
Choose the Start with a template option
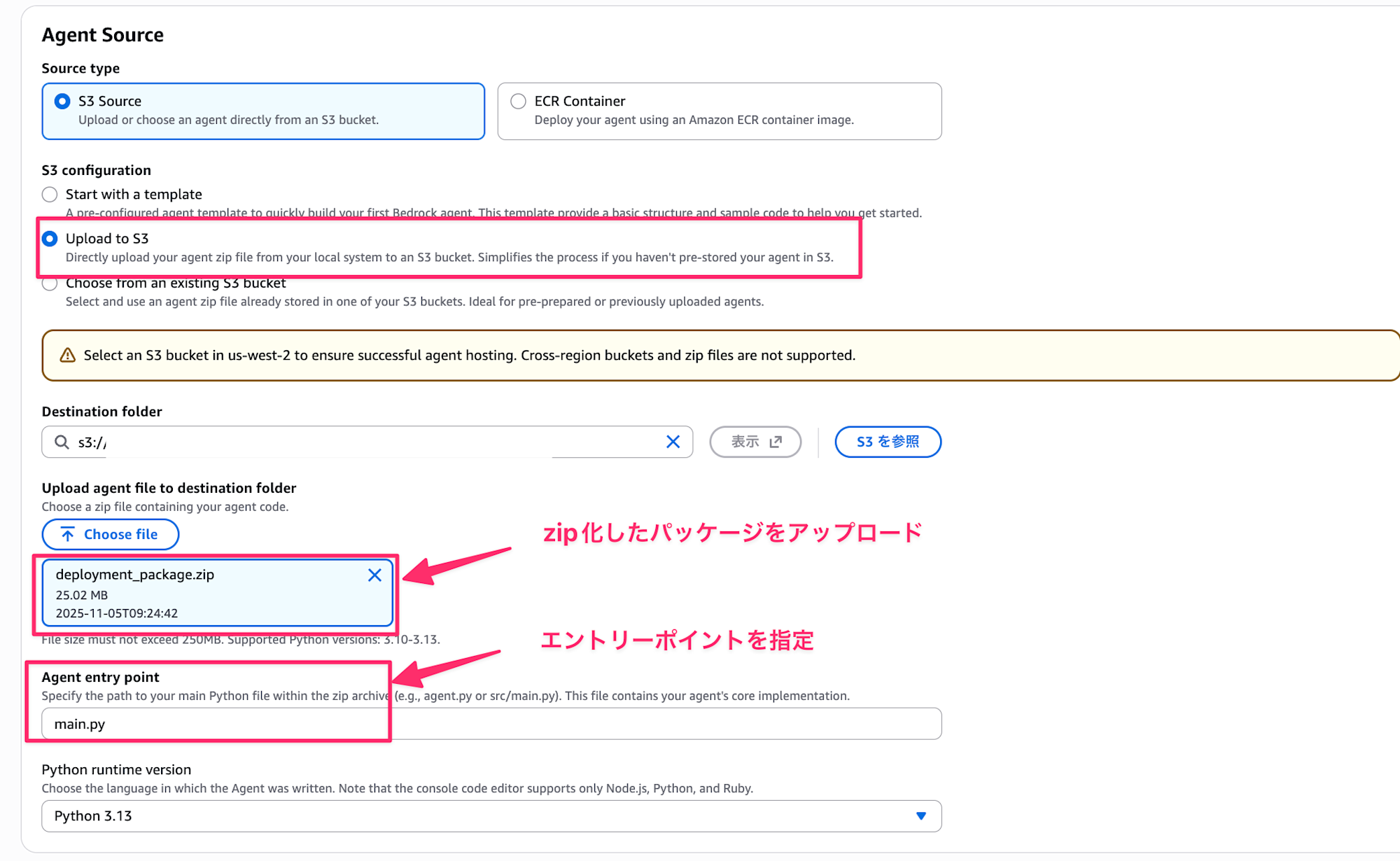coord(50,195)
